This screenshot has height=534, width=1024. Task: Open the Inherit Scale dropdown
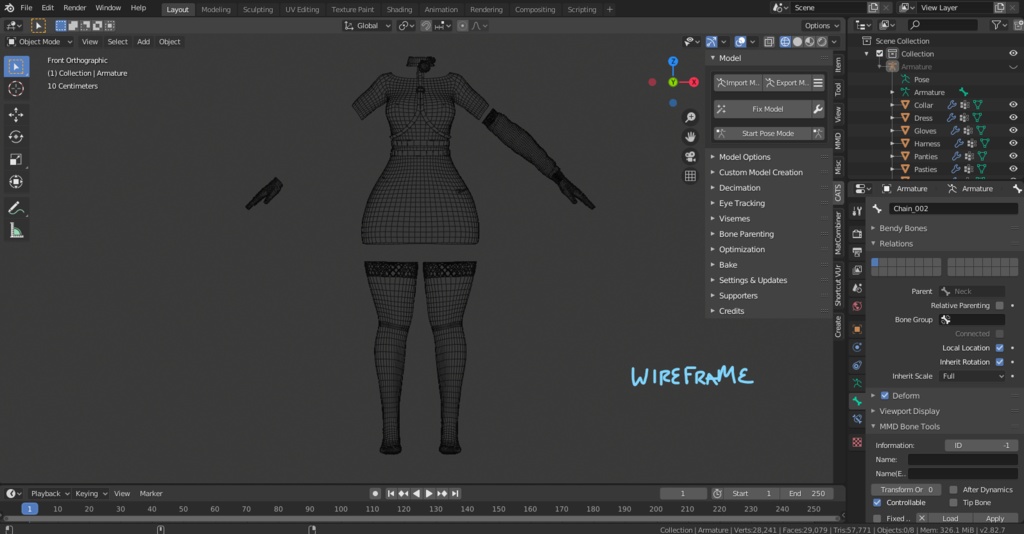971,376
